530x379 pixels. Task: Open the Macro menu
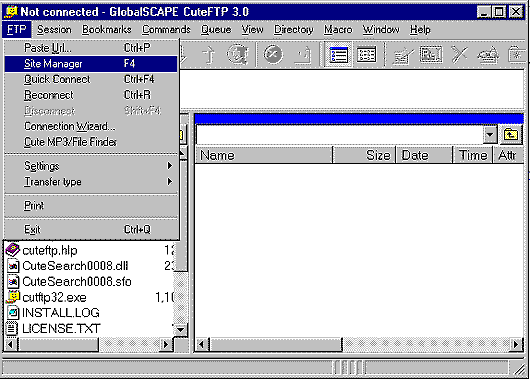(338, 30)
